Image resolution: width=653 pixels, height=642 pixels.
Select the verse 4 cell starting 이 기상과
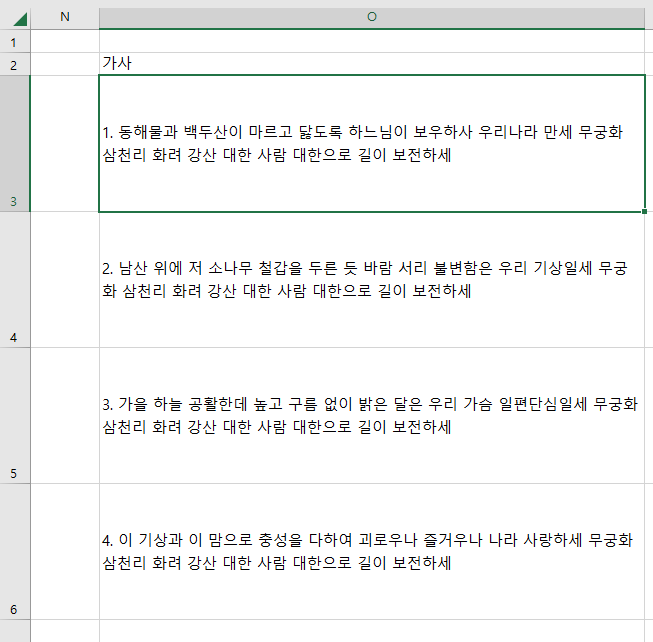372,552
